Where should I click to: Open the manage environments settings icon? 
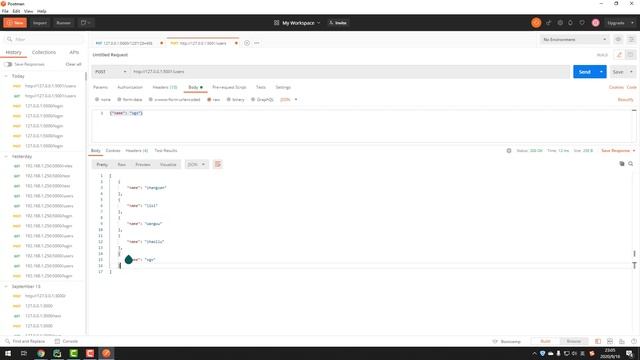coord(631,40)
